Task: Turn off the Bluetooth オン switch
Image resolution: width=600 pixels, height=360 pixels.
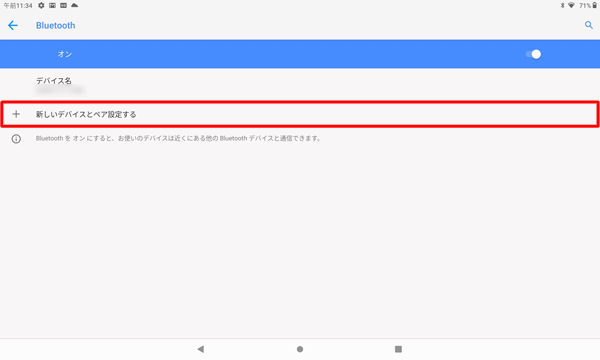Action: click(x=533, y=54)
